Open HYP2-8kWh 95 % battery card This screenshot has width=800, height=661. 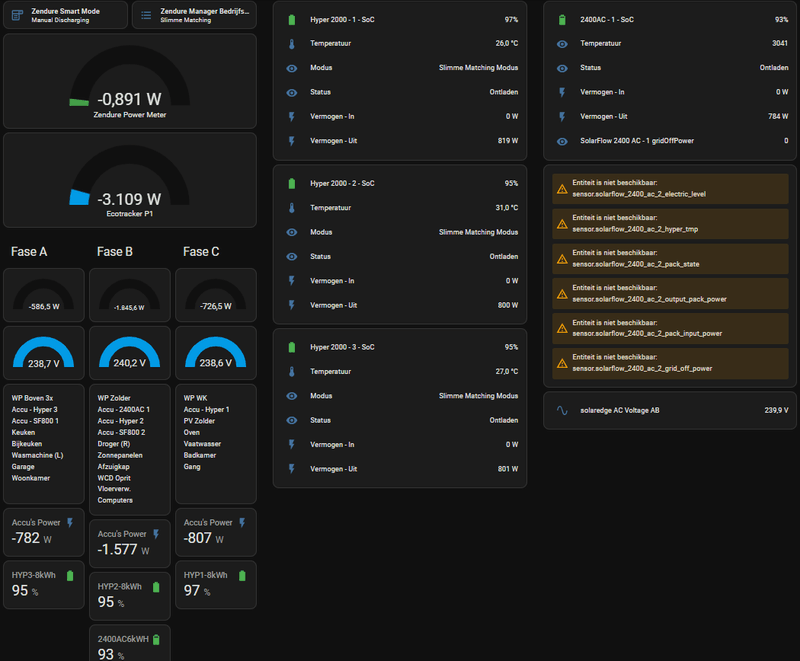(x=130, y=596)
